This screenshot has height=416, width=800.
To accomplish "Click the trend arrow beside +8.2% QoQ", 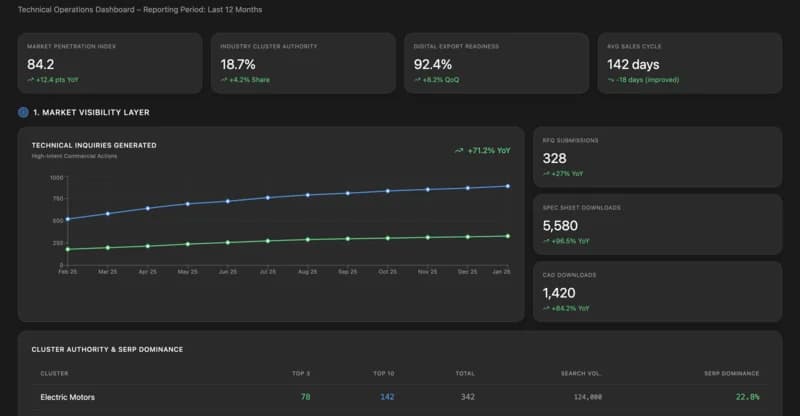I will pos(418,79).
